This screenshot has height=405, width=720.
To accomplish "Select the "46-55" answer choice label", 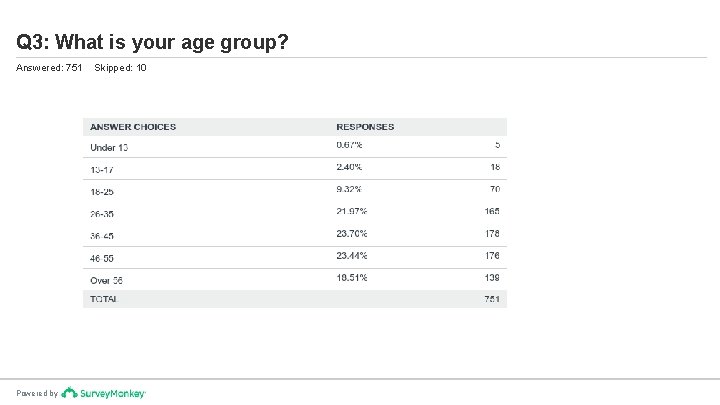I will [103, 257].
